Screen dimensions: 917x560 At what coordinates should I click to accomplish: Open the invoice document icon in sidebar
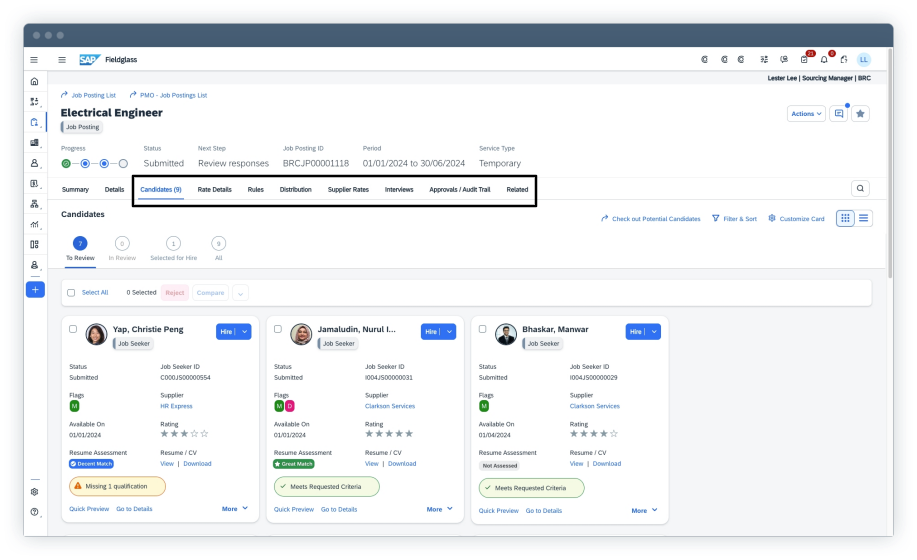[35, 184]
